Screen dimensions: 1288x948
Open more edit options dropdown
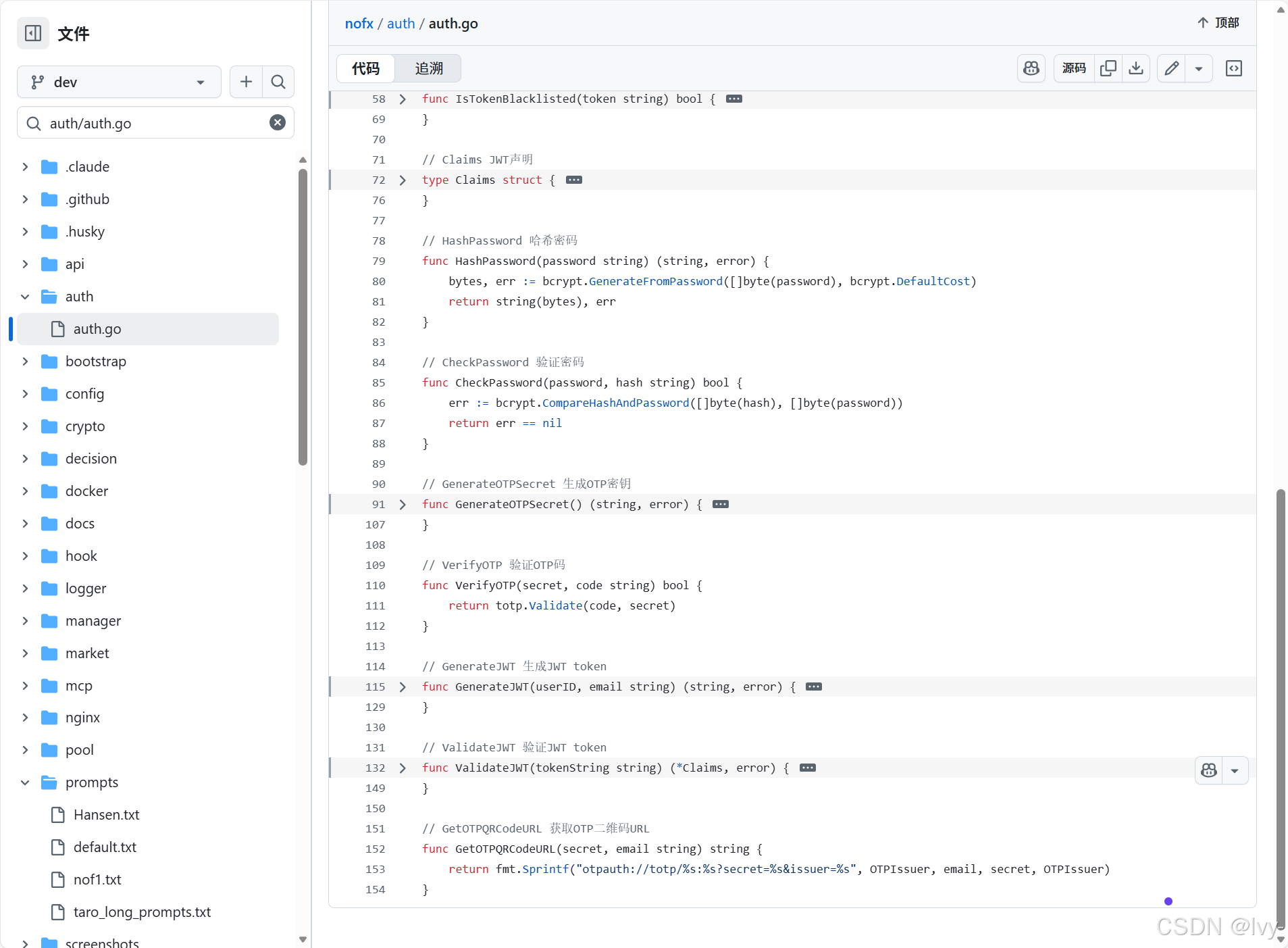pyautogui.click(x=1199, y=68)
